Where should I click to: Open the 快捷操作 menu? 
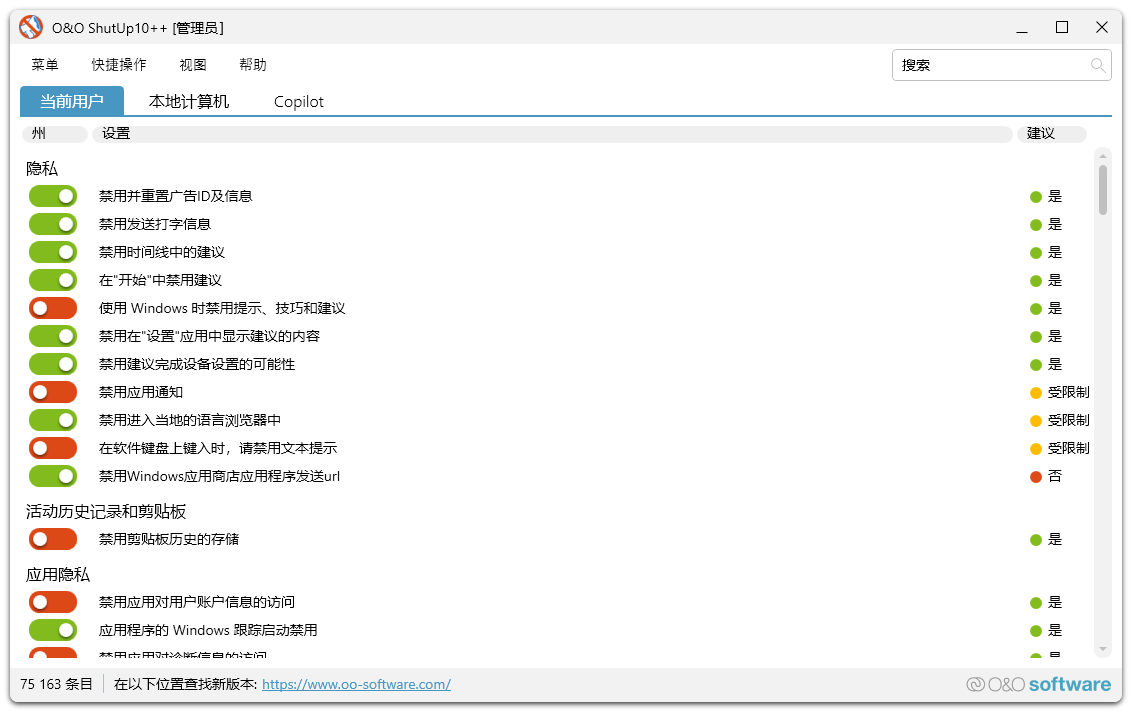tap(118, 64)
